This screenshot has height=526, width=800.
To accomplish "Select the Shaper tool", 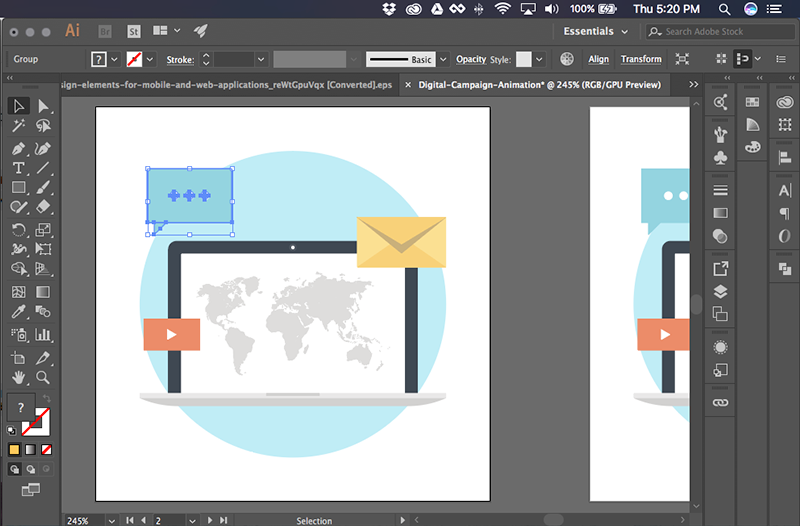I will click(18, 207).
